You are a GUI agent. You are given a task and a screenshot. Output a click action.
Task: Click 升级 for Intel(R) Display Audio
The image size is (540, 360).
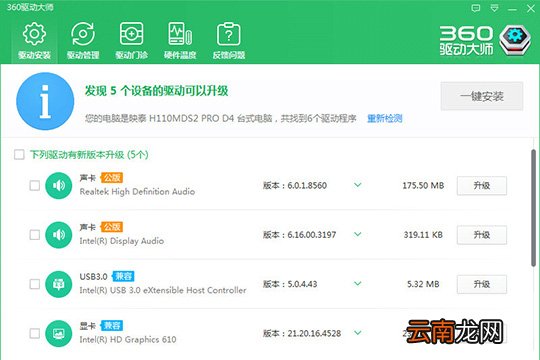482,235
